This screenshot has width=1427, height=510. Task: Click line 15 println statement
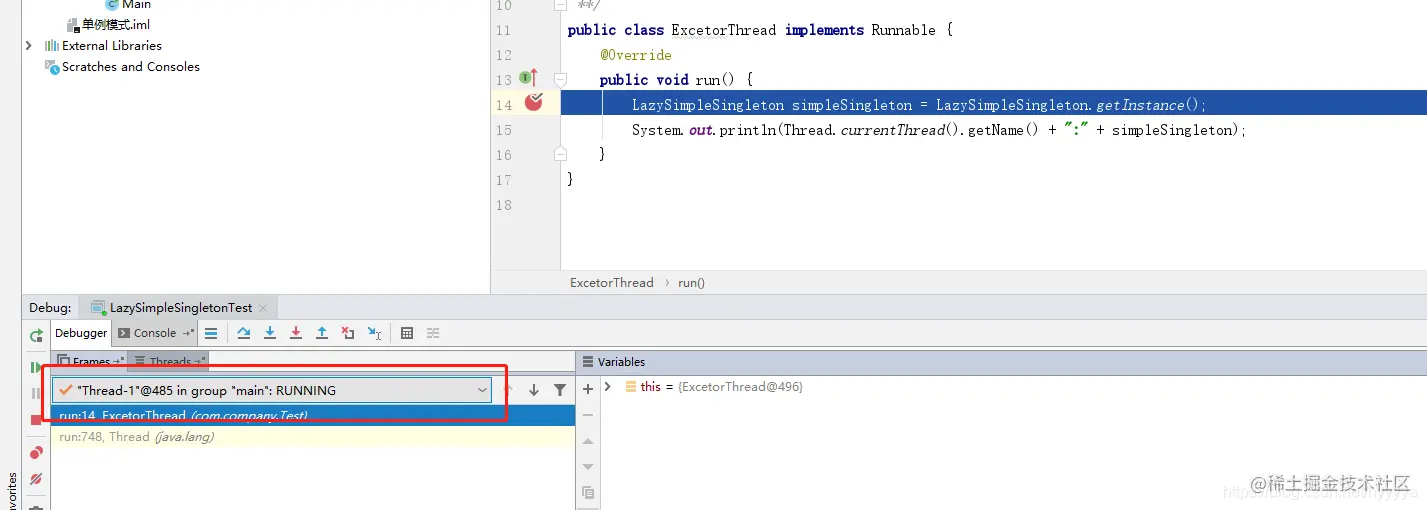(939, 130)
